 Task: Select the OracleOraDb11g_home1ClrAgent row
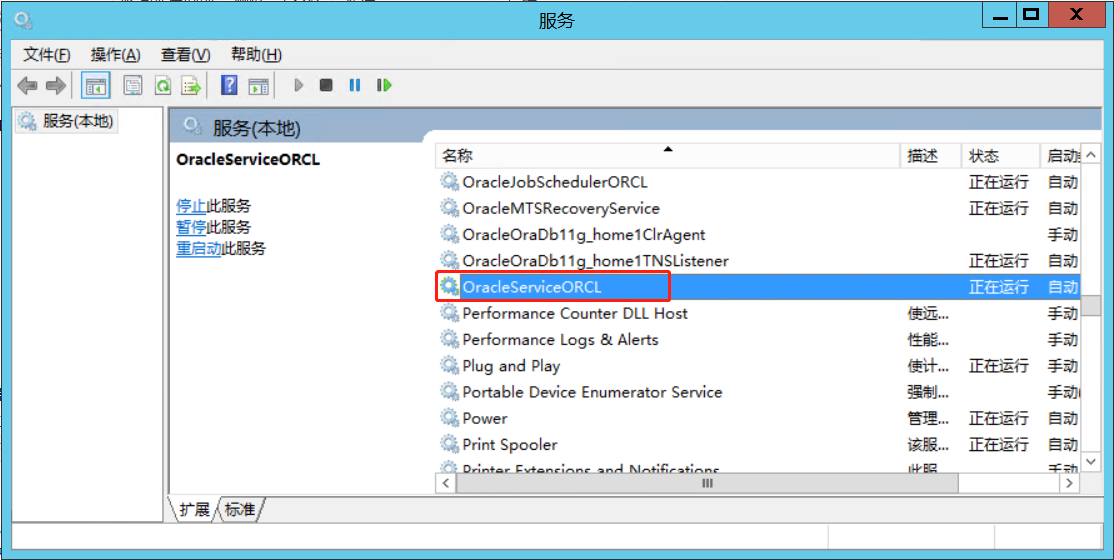click(x=758, y=235)
